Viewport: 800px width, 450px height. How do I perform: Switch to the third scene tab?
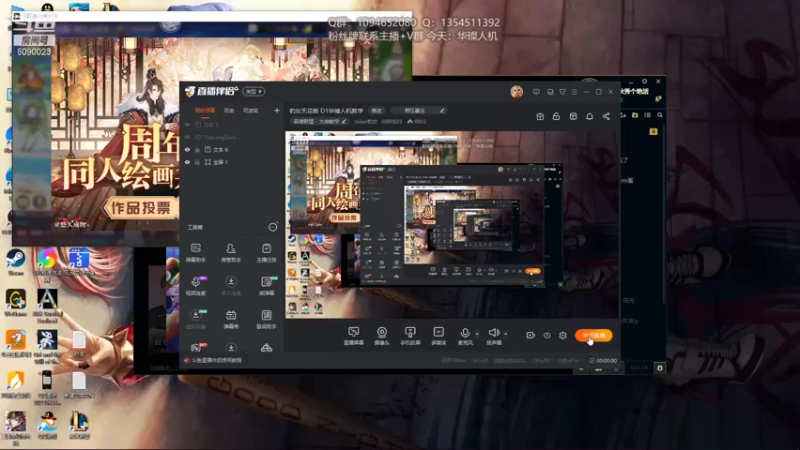click(251, 110)
